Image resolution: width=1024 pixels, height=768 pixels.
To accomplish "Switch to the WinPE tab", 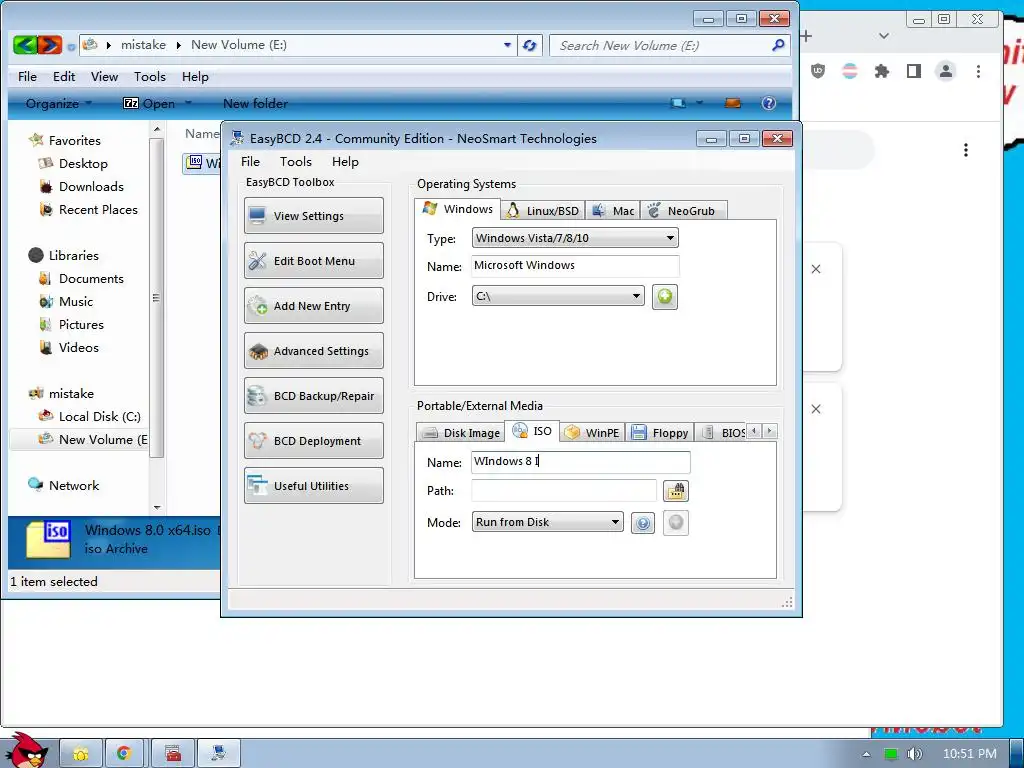I will (592, 432).
